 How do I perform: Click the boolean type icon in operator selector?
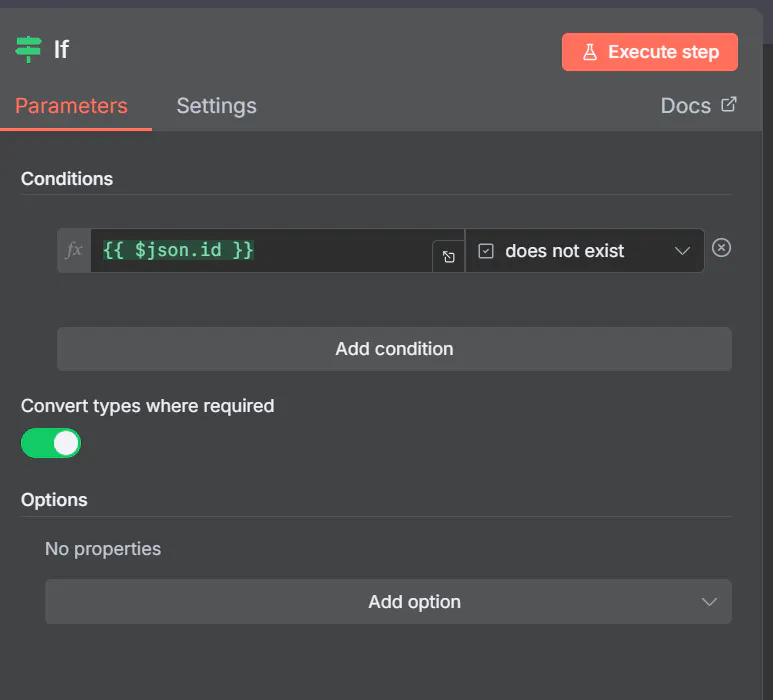click(x=486, y=251)
